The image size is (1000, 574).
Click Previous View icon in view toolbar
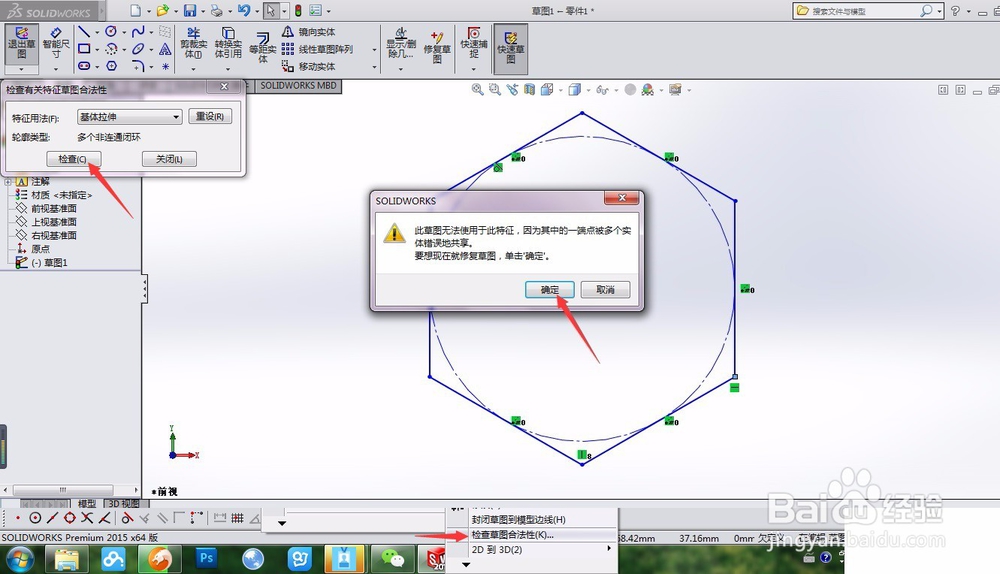pos(512,90)
